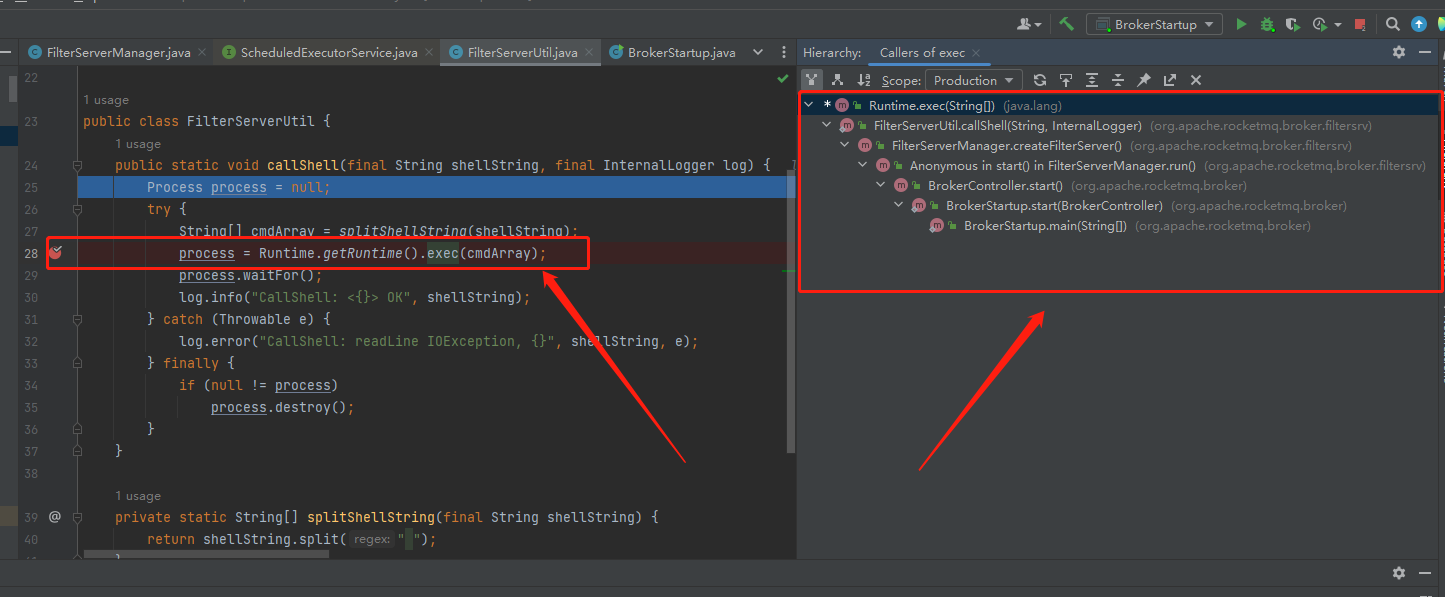Click the '1 usage' hint above callShell

(x=138, y=144)
